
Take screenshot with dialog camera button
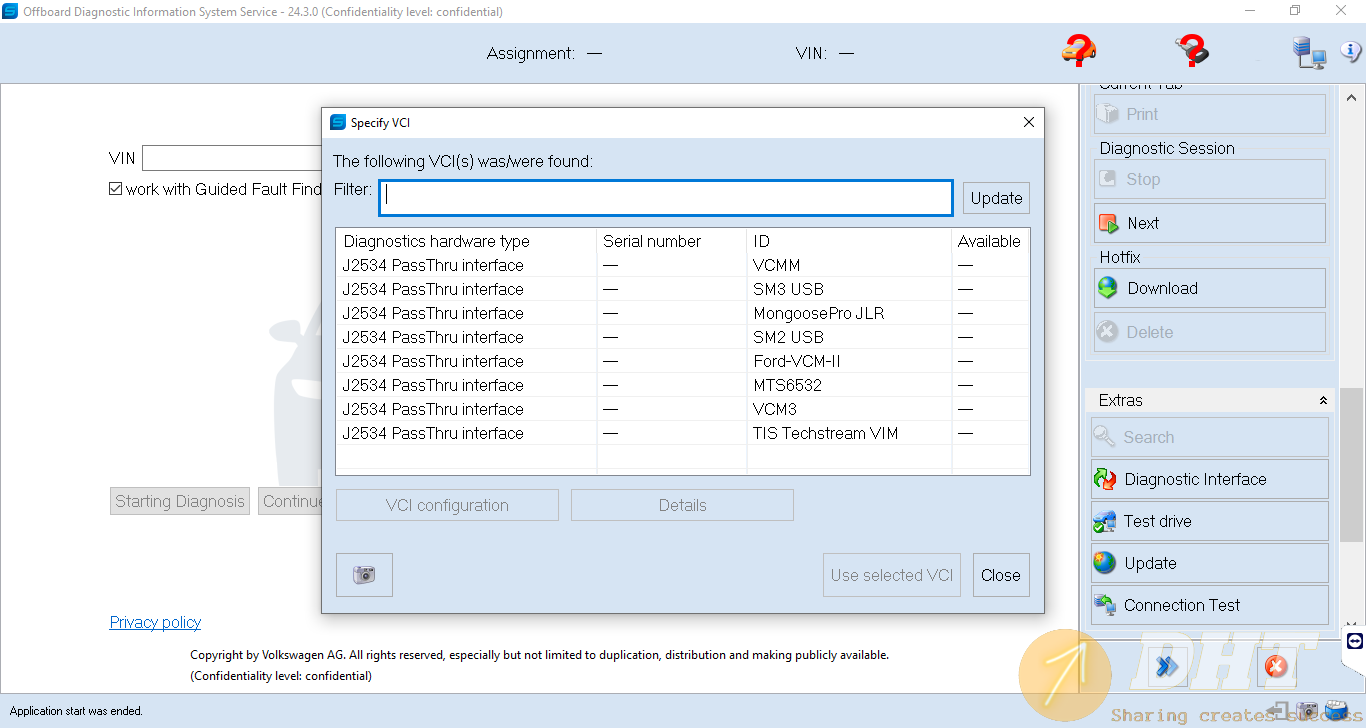click(x=364, y=575)
